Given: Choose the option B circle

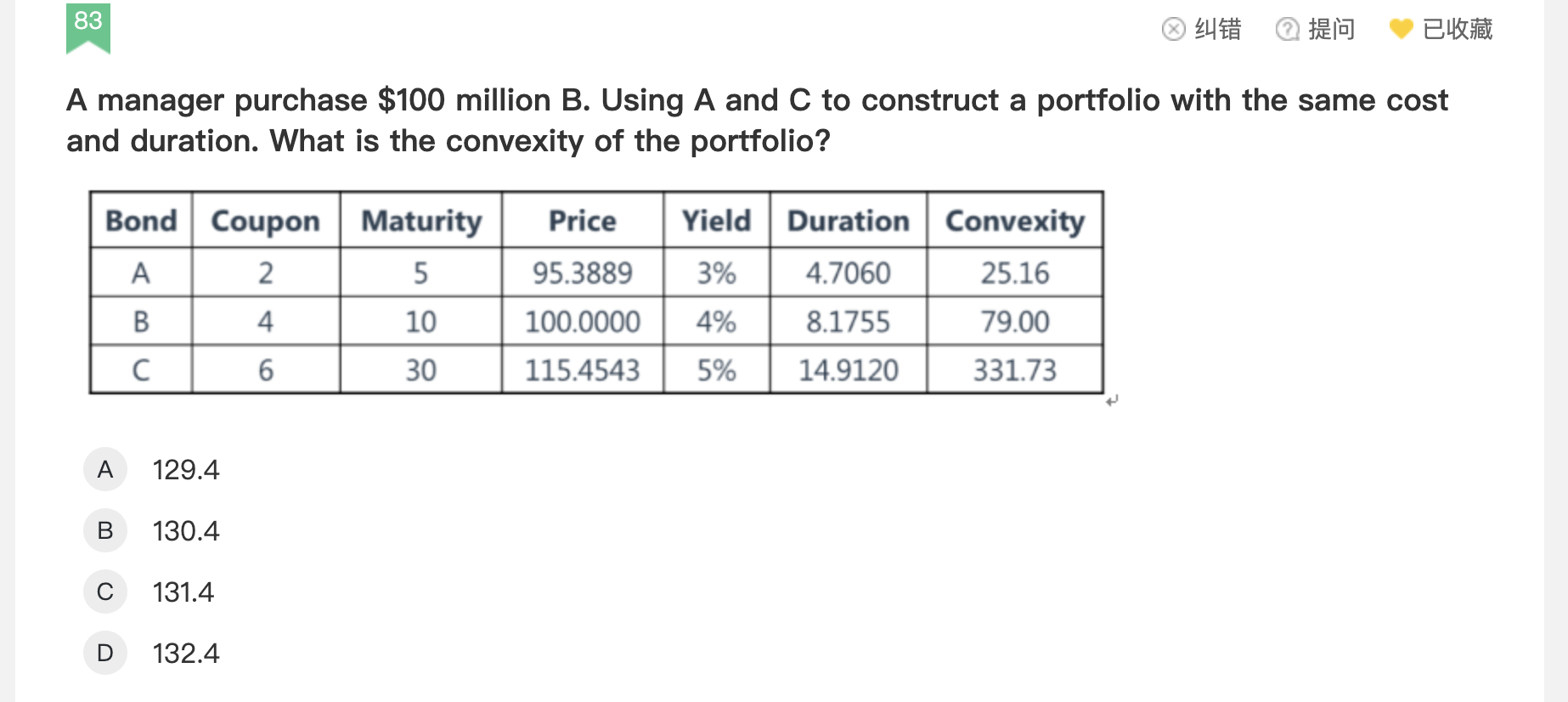Looking at the screenshot, I should click(x=105, y=530).
